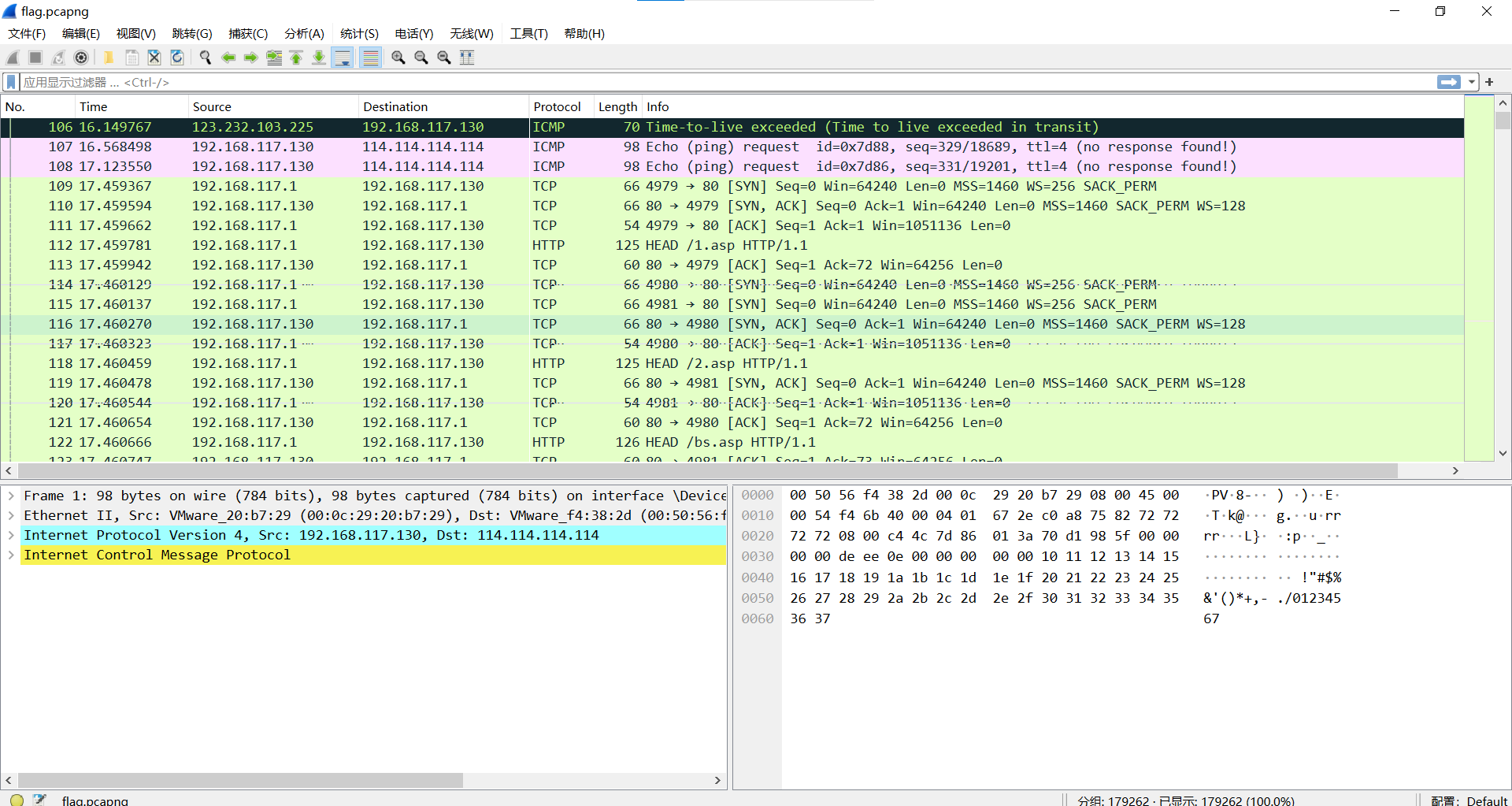Open the 文件(F) menu
Screen dimensions: 1512x806
pos(27,34)
